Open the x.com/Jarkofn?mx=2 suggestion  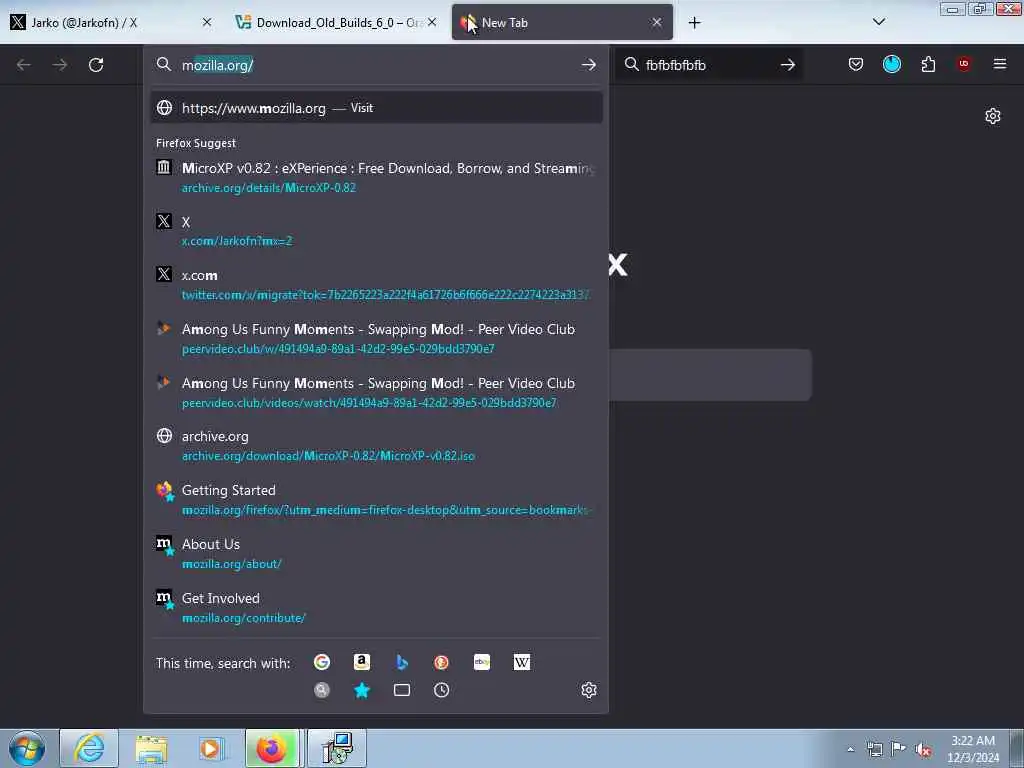376,231
